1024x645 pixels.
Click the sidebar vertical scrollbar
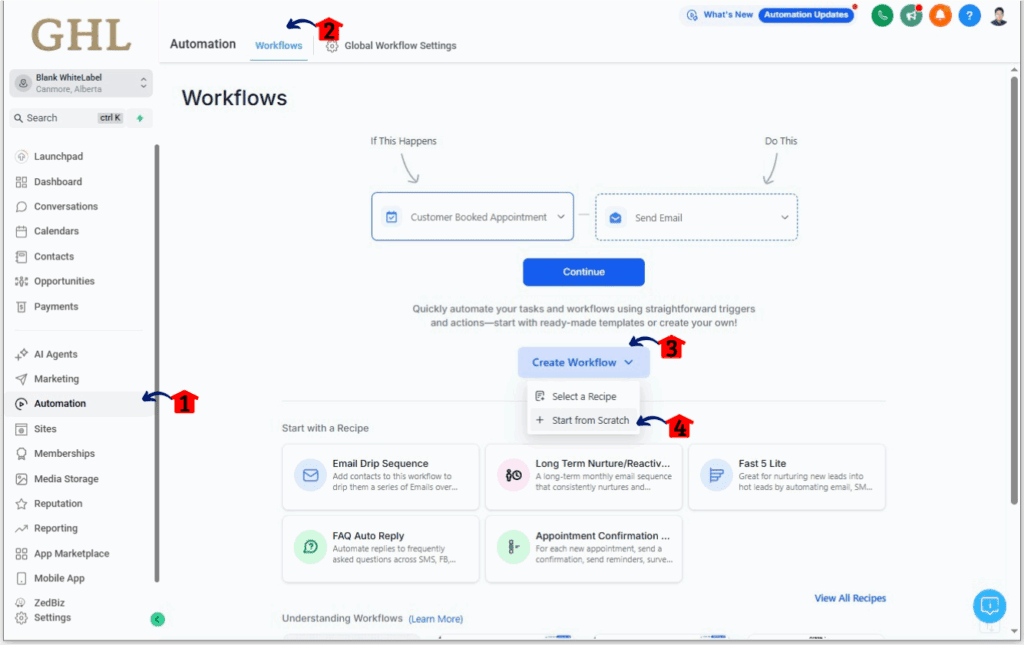click(x=157, y=362)
